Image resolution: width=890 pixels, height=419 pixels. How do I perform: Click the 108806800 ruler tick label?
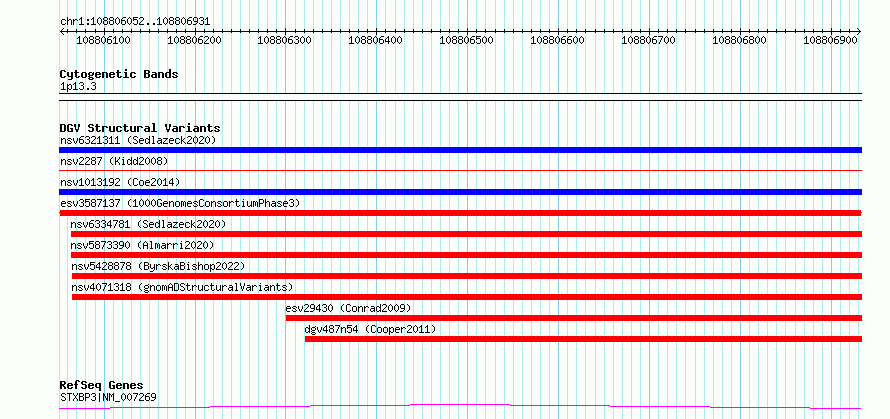pos(740,40)
